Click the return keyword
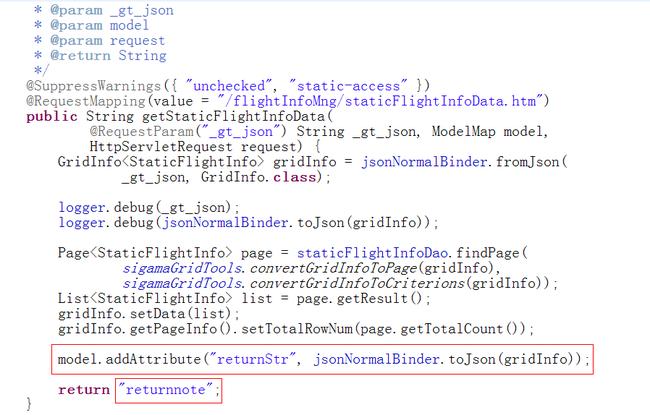The image size is (650, 415). click(84, 390)
